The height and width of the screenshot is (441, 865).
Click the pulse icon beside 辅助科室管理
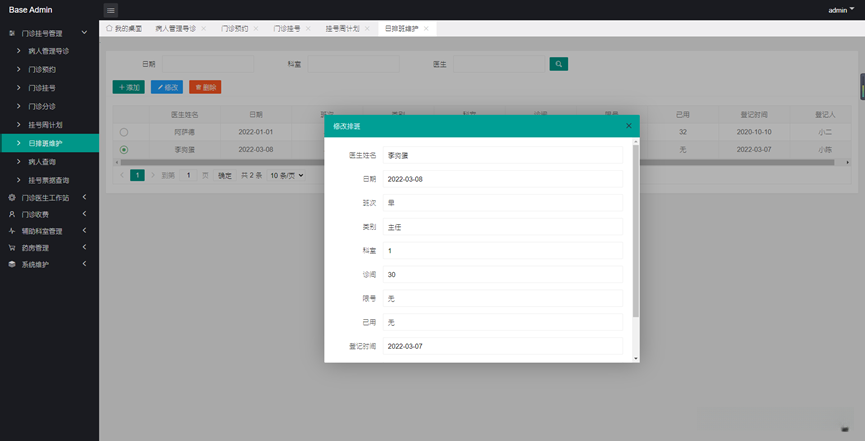tap(12, 231)
